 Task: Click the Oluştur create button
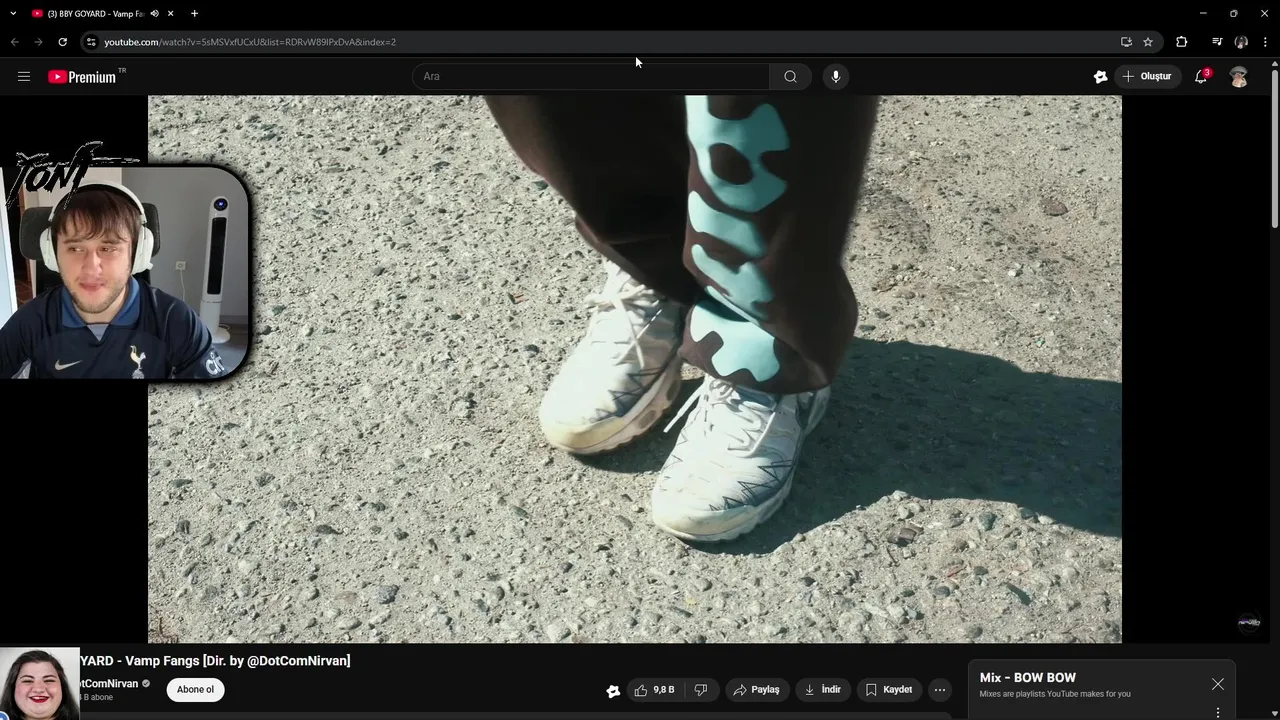click(x=1146, y=76)
